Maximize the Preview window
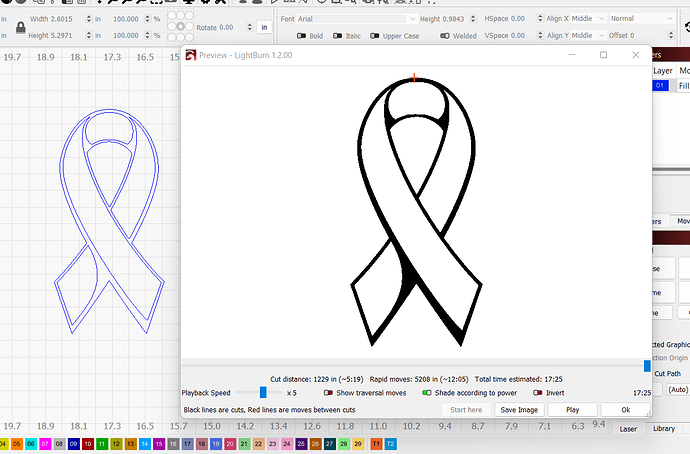690x454 pixels. coord(603,55)
